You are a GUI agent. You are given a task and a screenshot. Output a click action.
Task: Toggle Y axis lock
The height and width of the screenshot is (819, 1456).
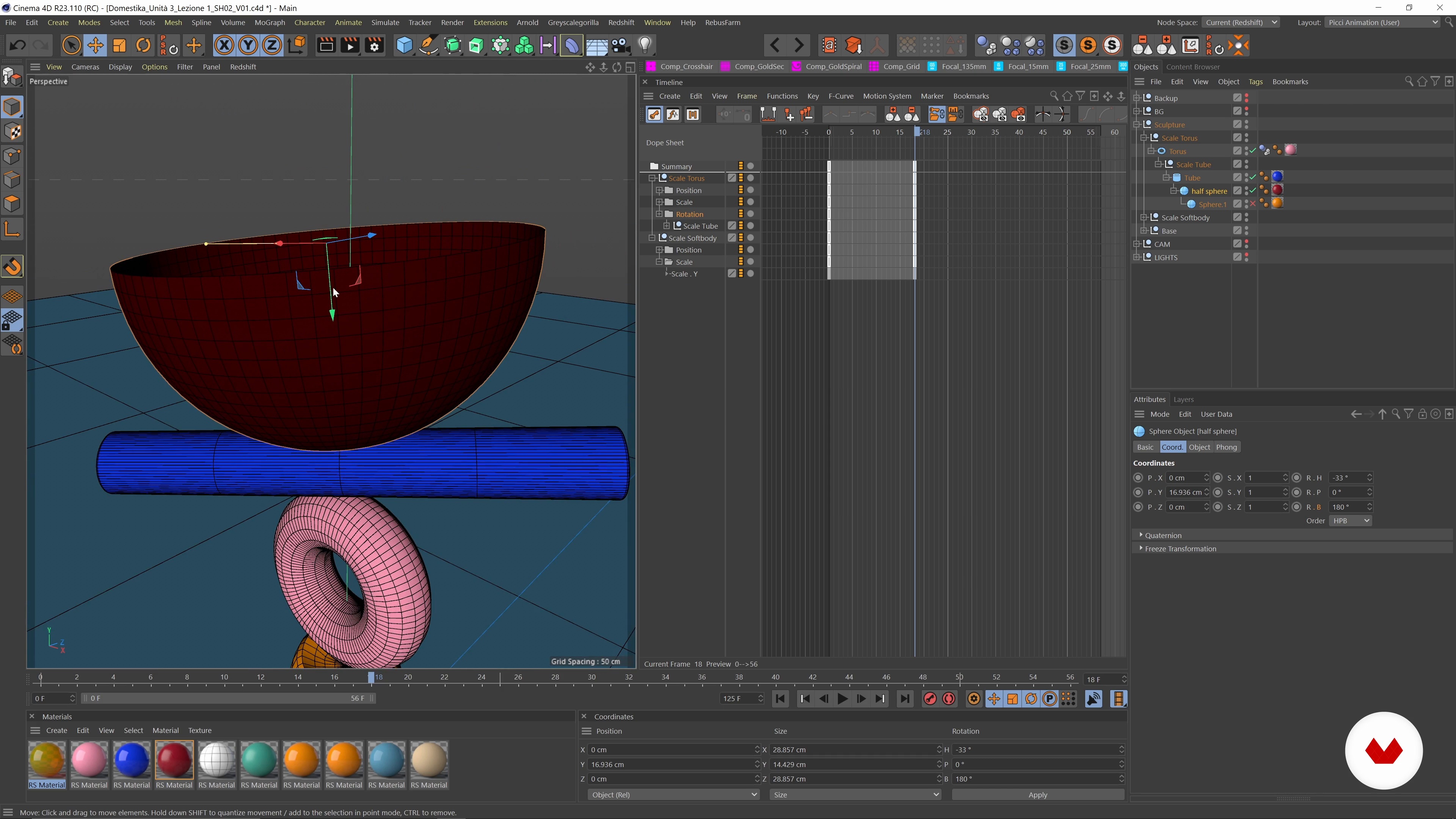point(248,45)
